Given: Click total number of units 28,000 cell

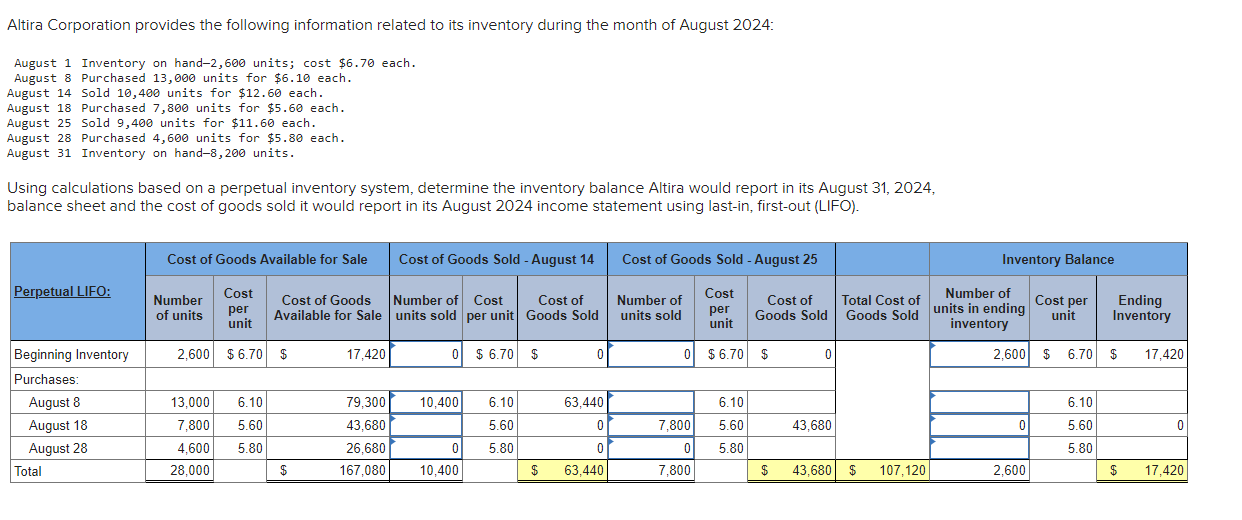Looking at the screenshot, I should pyautogui.click(x=179, y=470).
